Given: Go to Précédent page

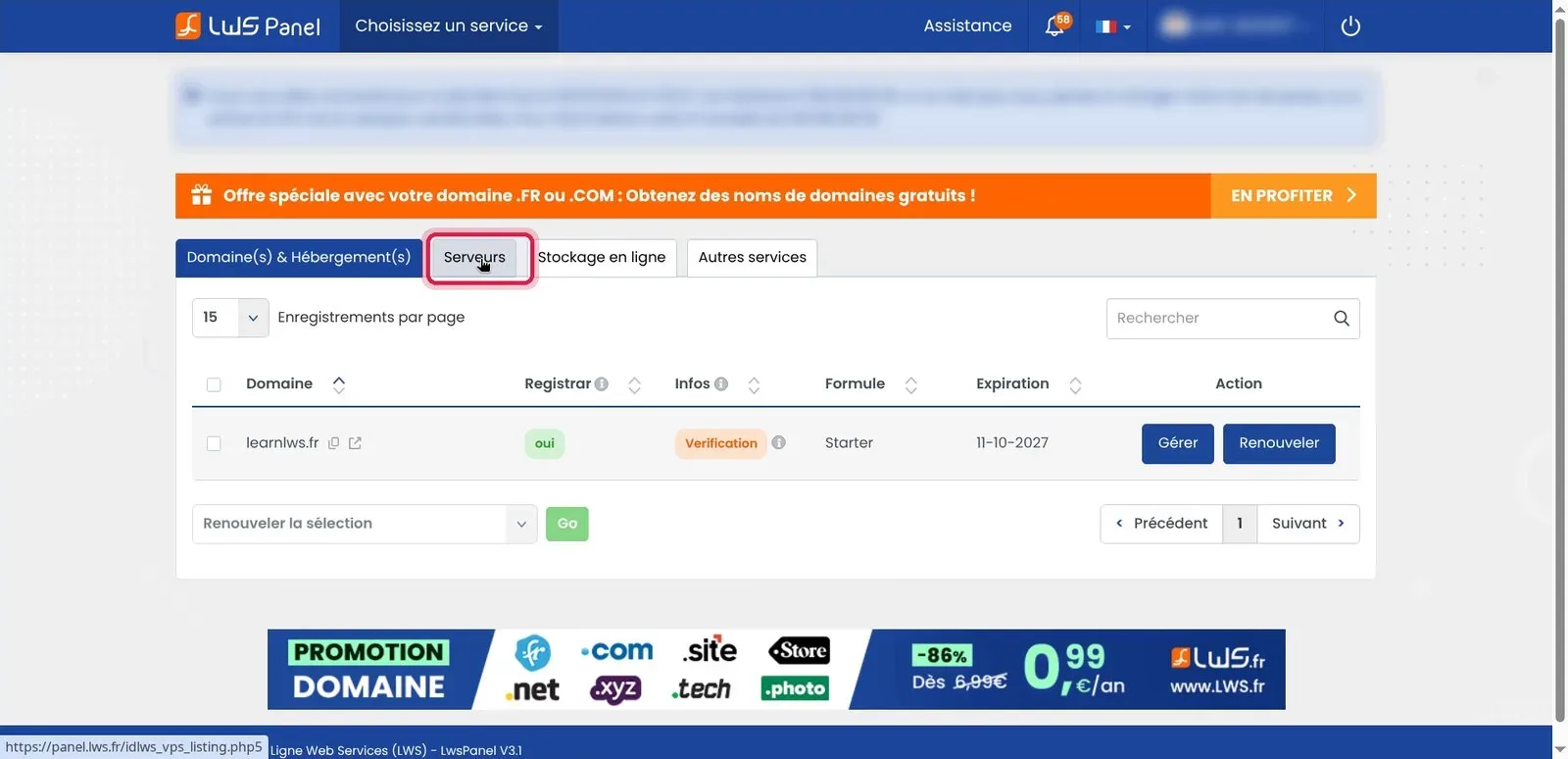Looking at the screenshot, I should click(x=1162, y=524).
